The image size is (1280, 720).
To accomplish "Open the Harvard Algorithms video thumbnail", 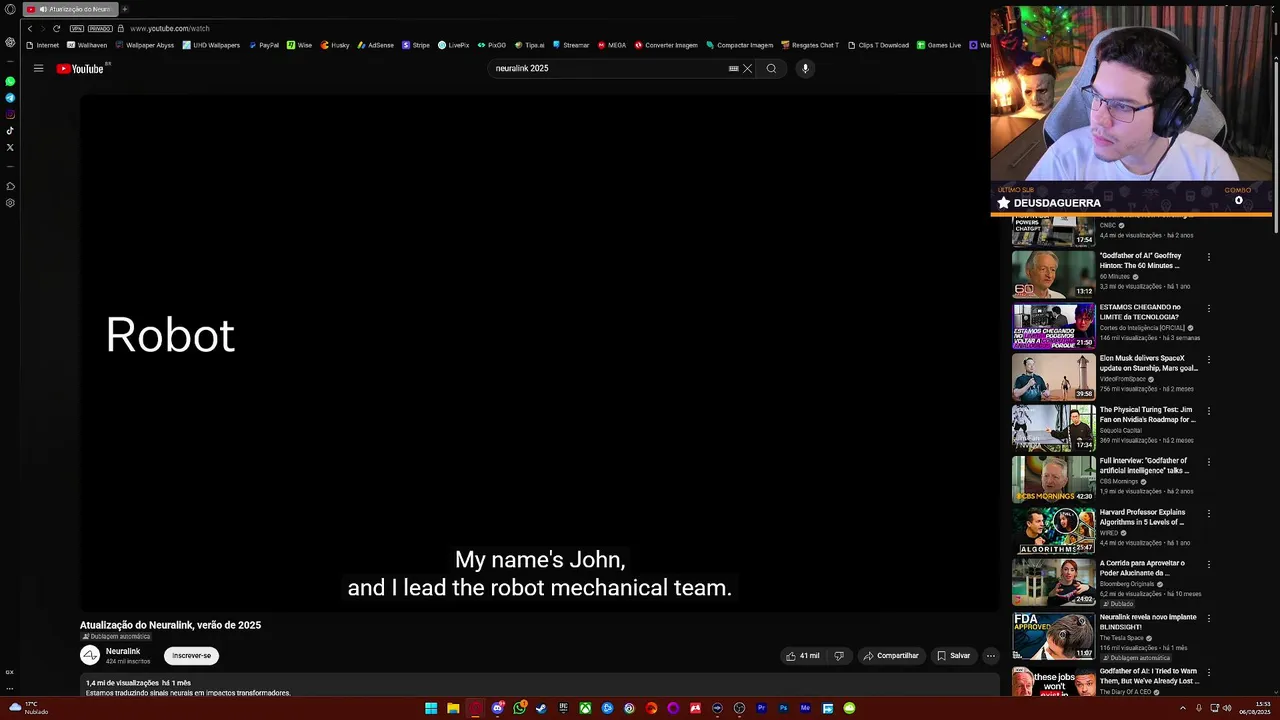I will click(1053, 530).
